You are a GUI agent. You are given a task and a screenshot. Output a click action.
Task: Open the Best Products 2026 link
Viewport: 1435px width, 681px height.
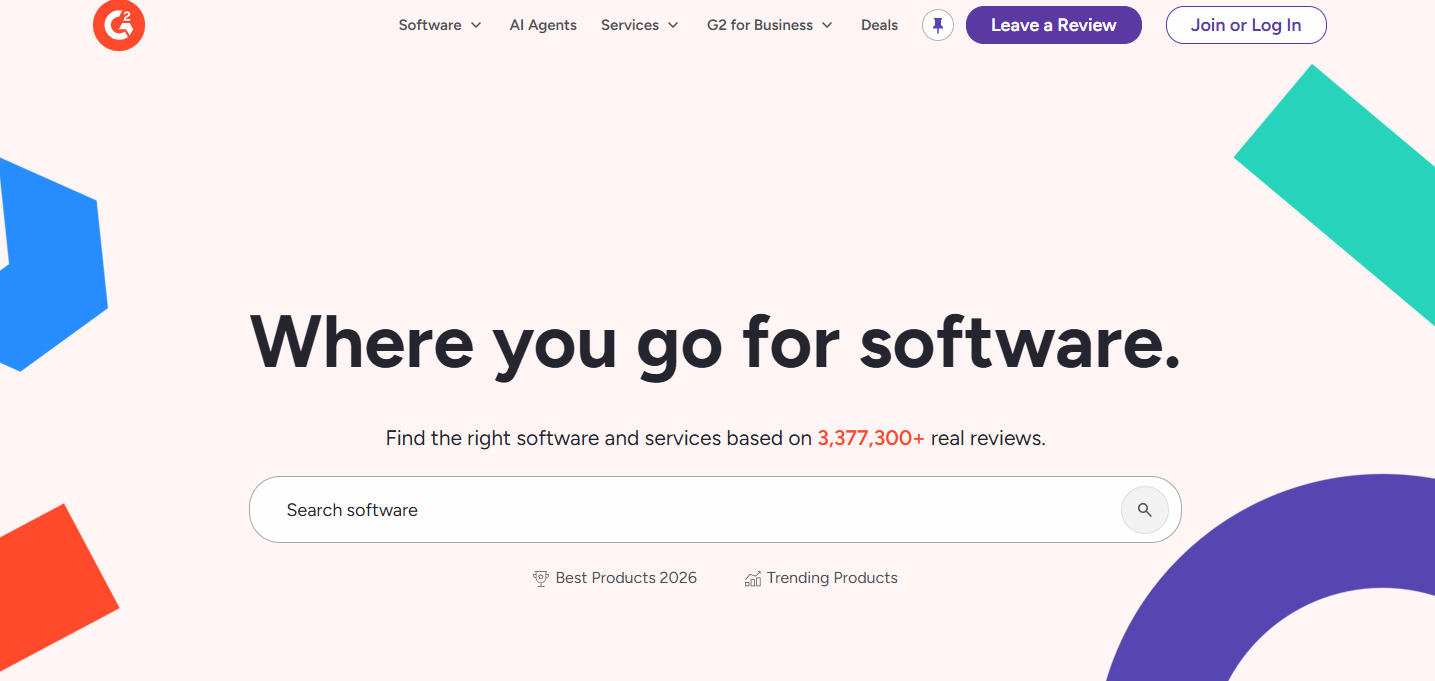tap(615, 578)
